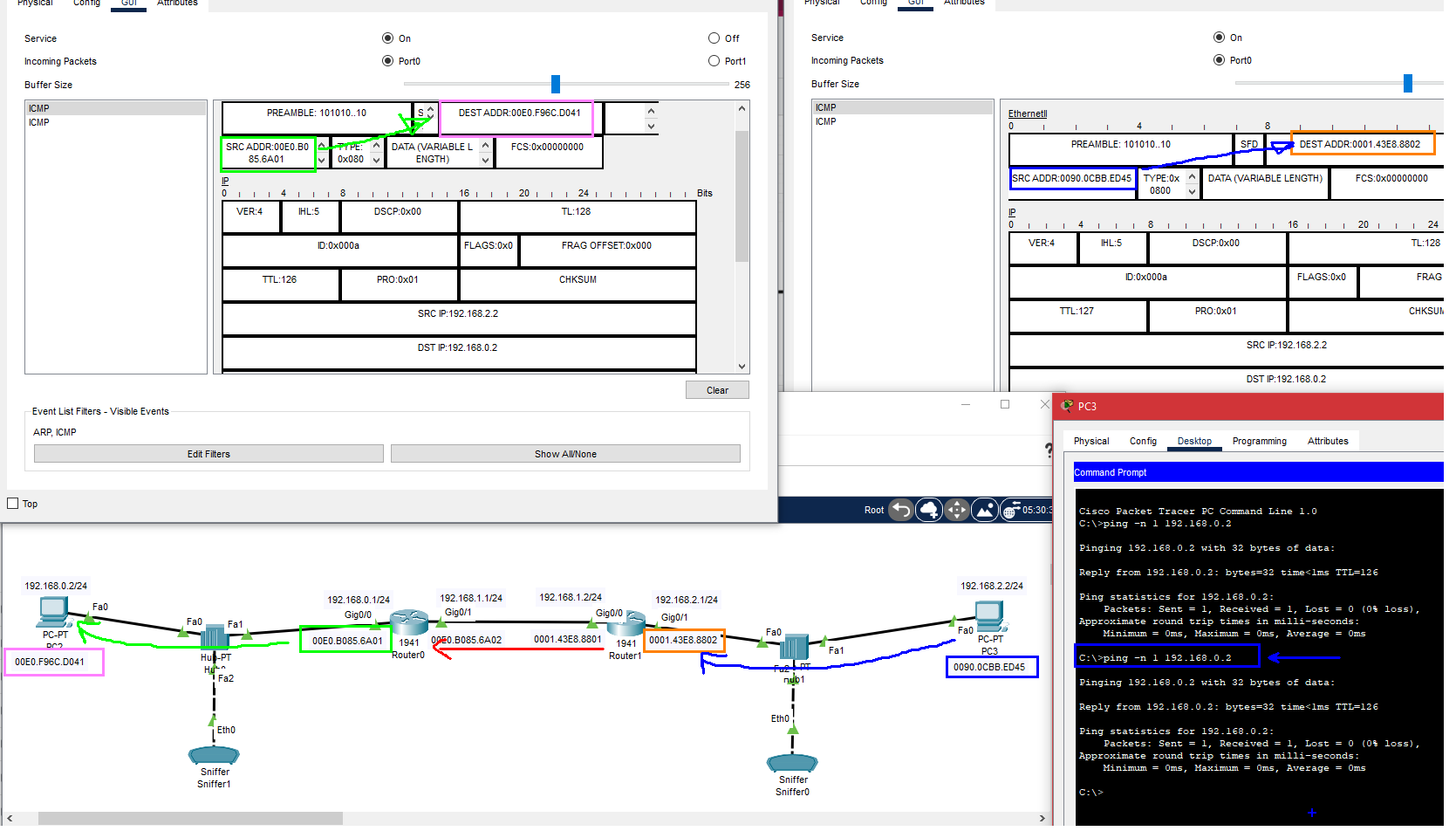Click the set background image icon
The width and height of the screenshot is (1456, 831).
pos(985,510)
